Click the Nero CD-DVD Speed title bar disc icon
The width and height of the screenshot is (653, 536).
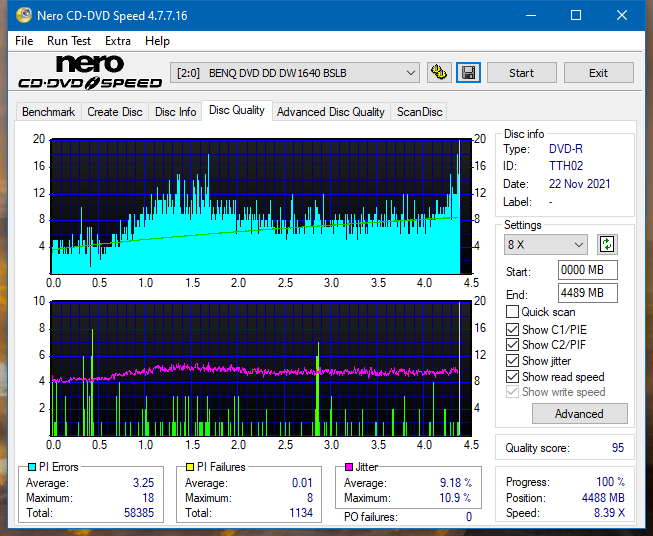click(23, 15)
